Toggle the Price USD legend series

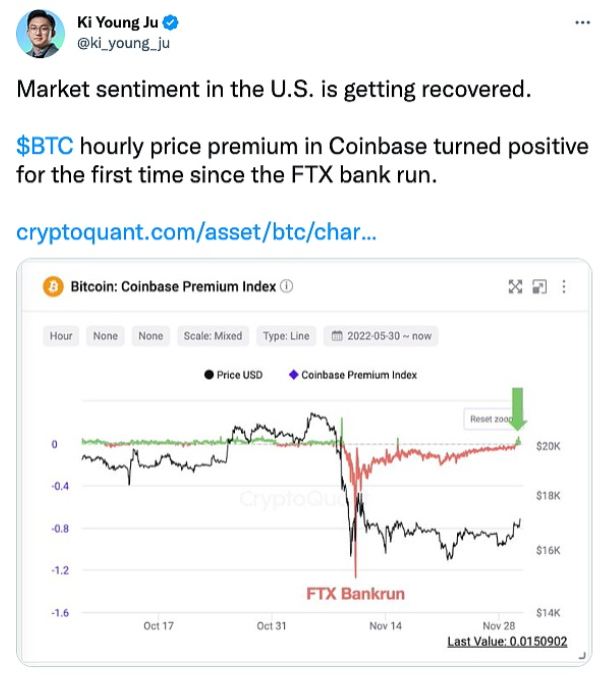pos(236,375)
